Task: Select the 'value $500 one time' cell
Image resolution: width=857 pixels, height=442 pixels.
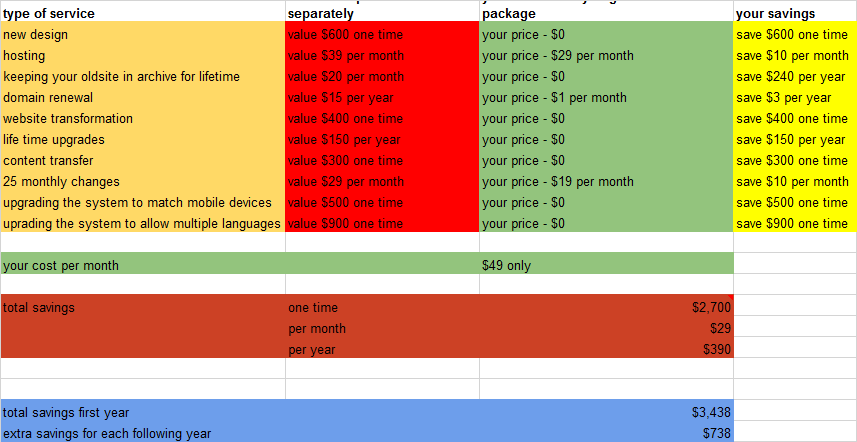Action: tap(382, 202)
